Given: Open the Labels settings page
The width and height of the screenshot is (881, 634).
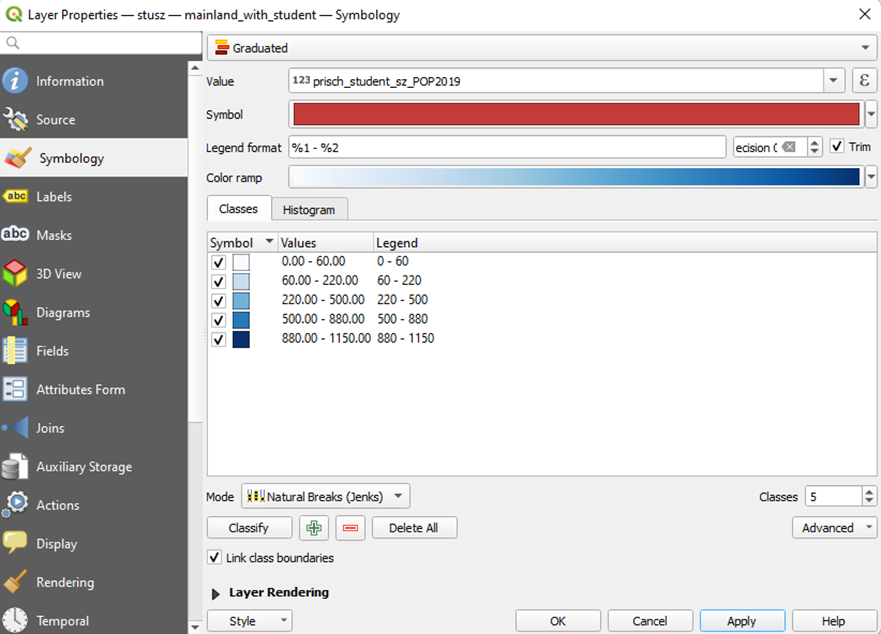Looking at the screenshot, I should (54, 197).
